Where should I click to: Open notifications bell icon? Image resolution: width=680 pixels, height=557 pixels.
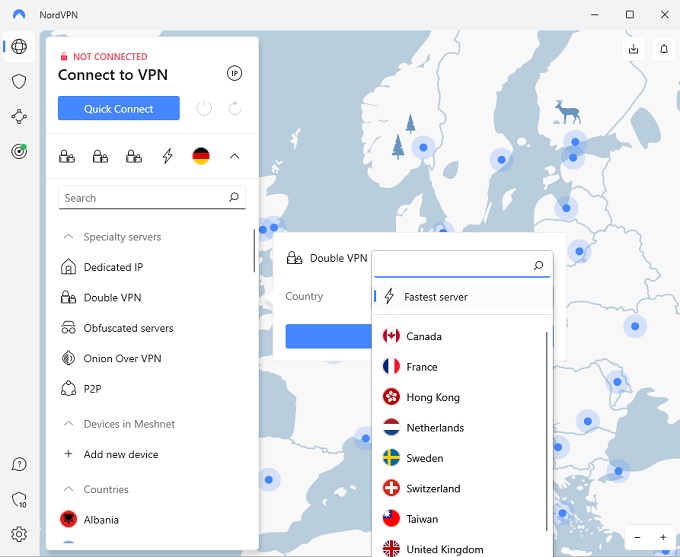tap(664, 49)
